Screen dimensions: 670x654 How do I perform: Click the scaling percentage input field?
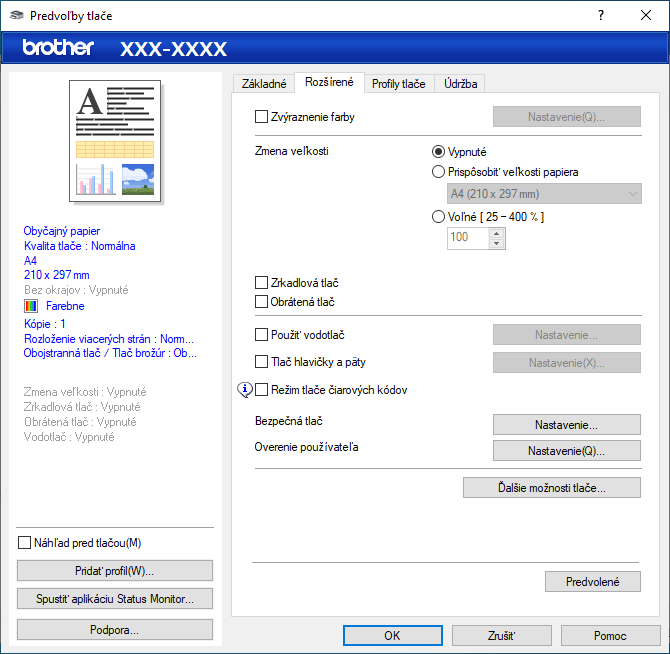point(466,238)
